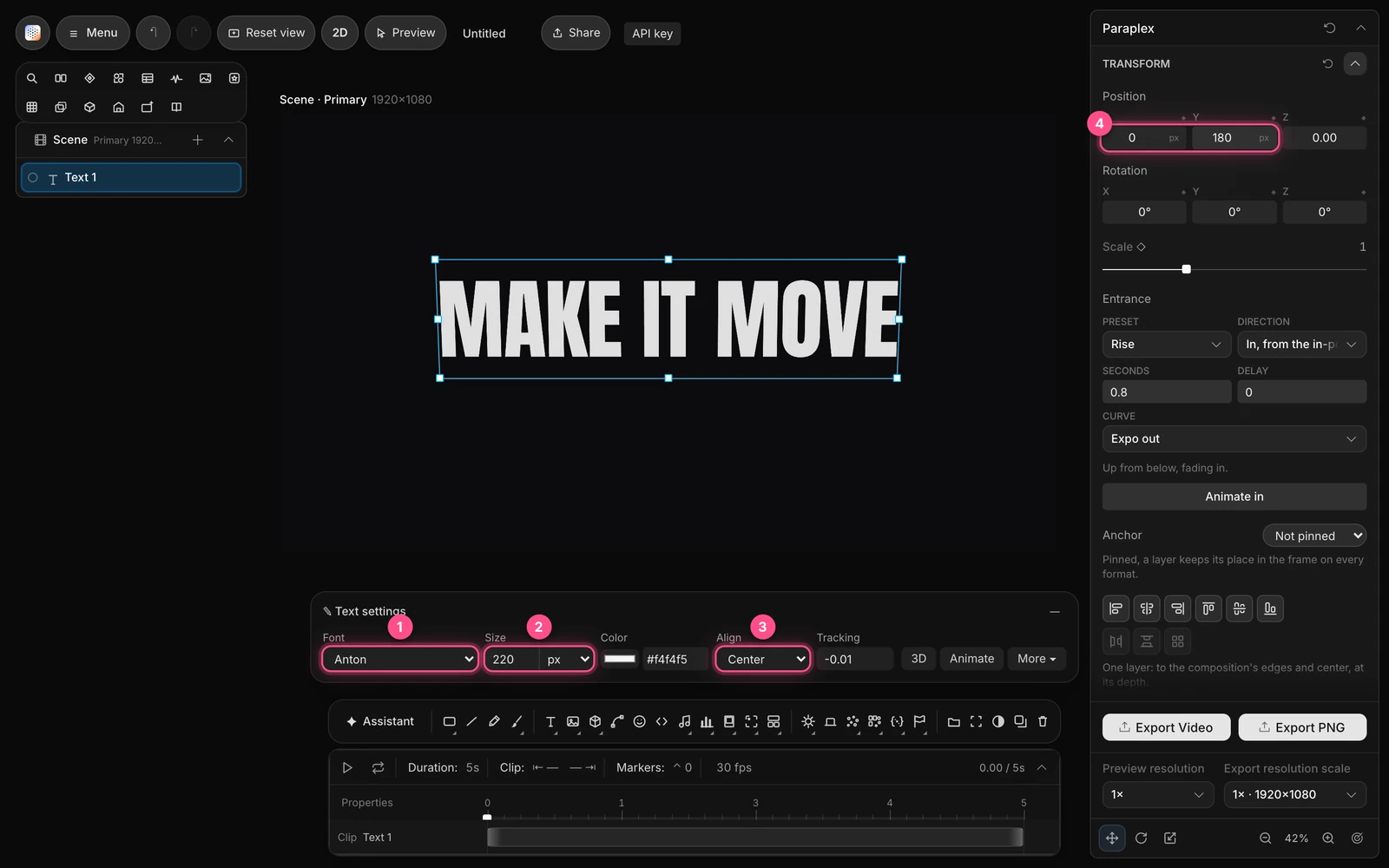Pick the pen/pencil drawing tool

494,721
